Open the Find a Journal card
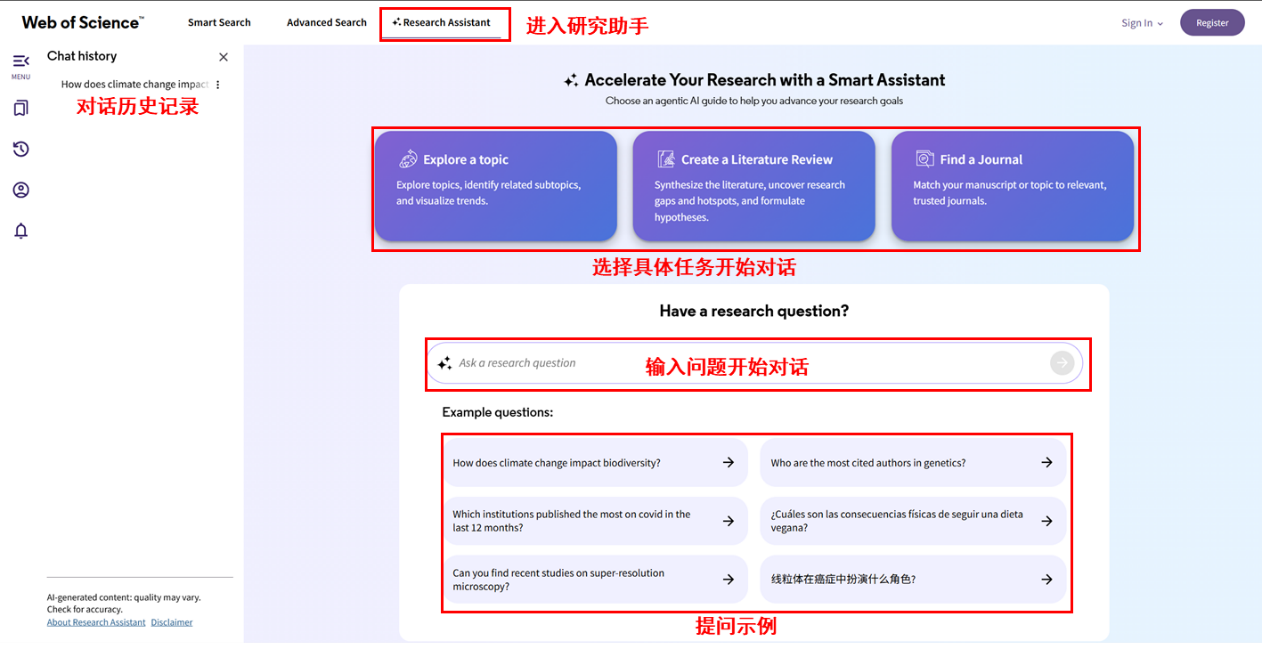This screenshot has width=1262, height=649. coord(1012,186)
